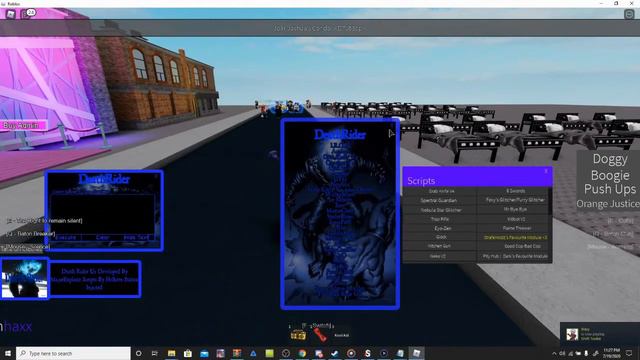Open Microsoft Store from the taskbar
Viewport: 640px width, 360px height.
pos(188,353)
